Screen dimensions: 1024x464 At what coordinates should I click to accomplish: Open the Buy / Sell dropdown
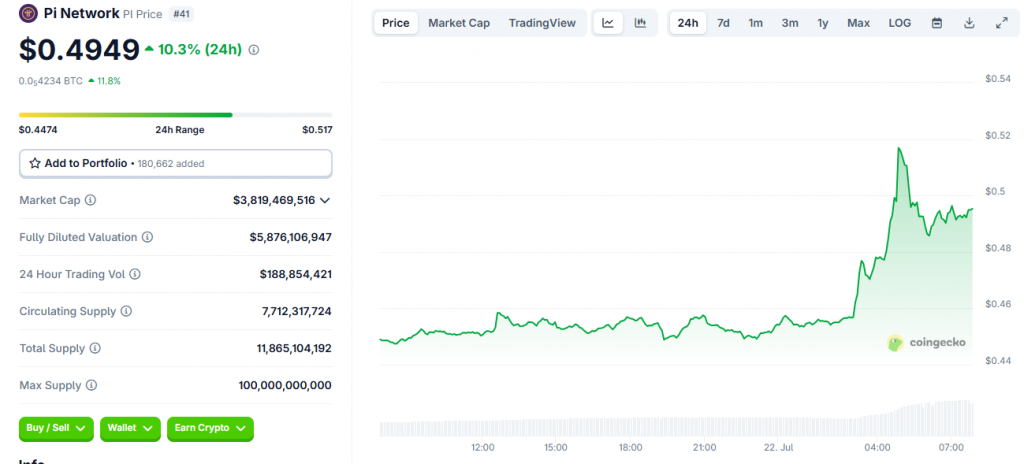tap(56, 428)
